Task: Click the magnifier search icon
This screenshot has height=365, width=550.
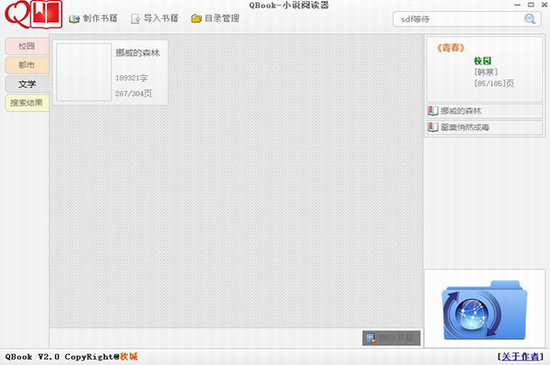Action: [530, 19]
